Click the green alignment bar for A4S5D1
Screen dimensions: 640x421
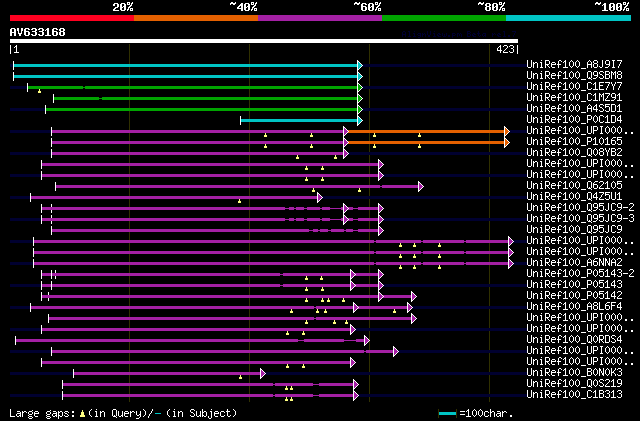pos(202,109)
